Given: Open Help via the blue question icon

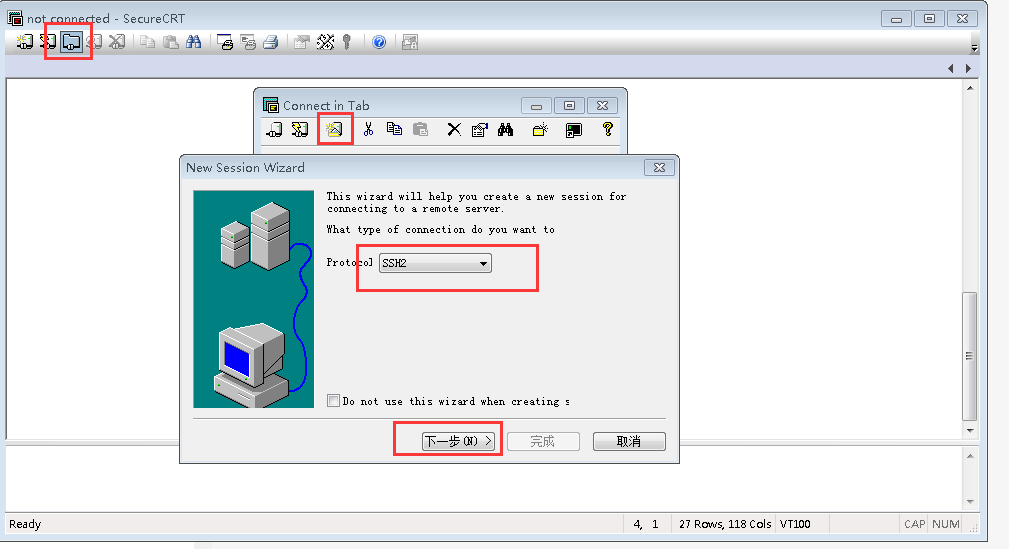Looking at the screenshot, I should 379,42.
